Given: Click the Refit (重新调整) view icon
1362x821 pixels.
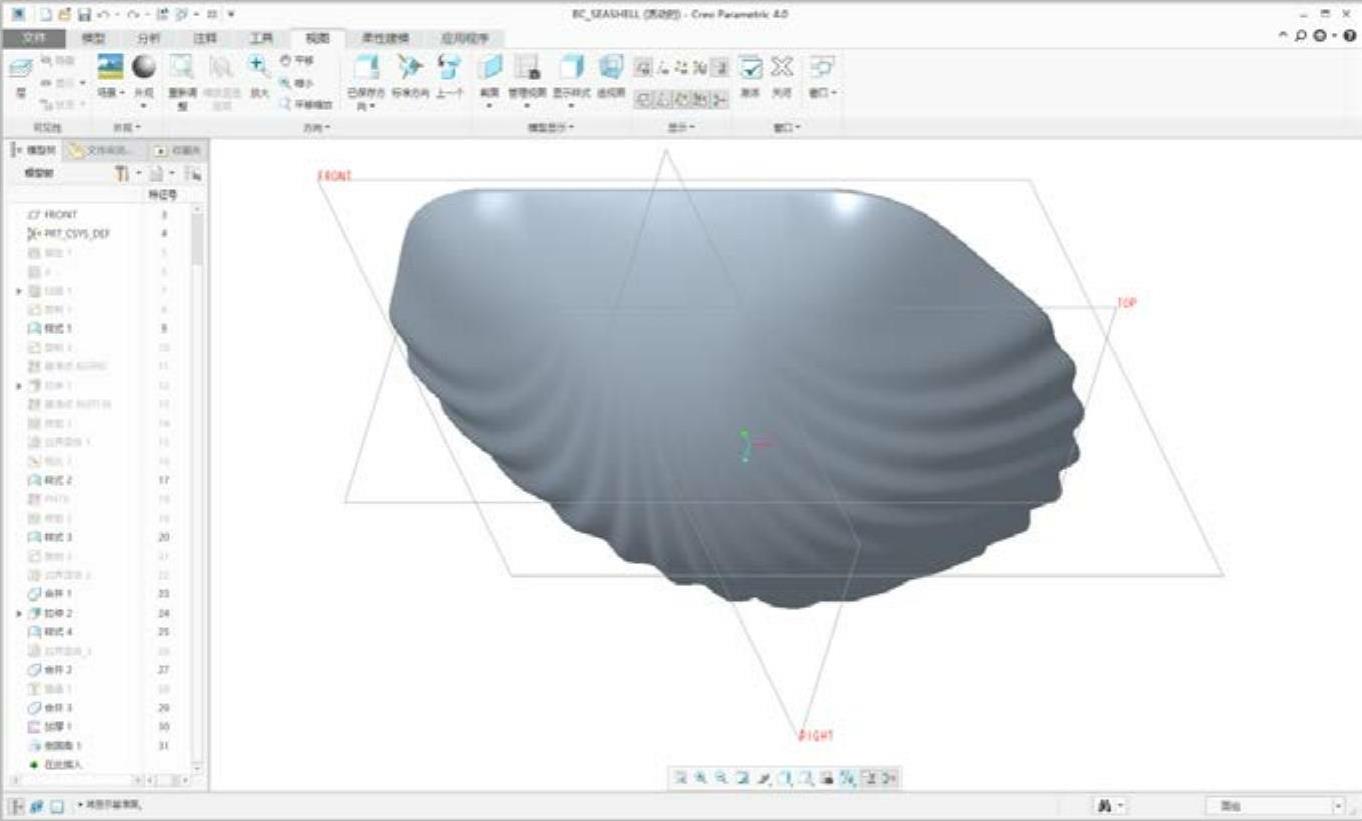Looking at the screenshot, I should (181, 74).
